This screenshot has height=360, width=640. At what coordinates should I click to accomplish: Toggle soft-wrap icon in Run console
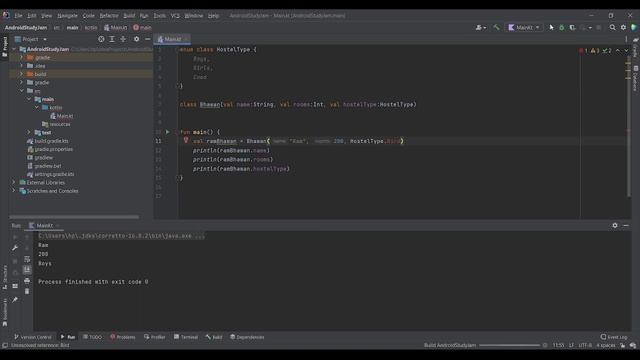pos(27,259)
